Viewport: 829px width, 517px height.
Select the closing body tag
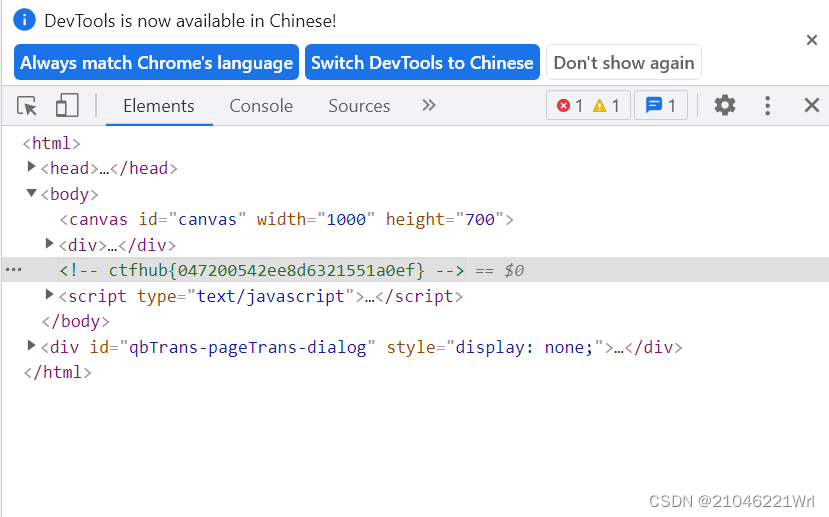(76, 321)
